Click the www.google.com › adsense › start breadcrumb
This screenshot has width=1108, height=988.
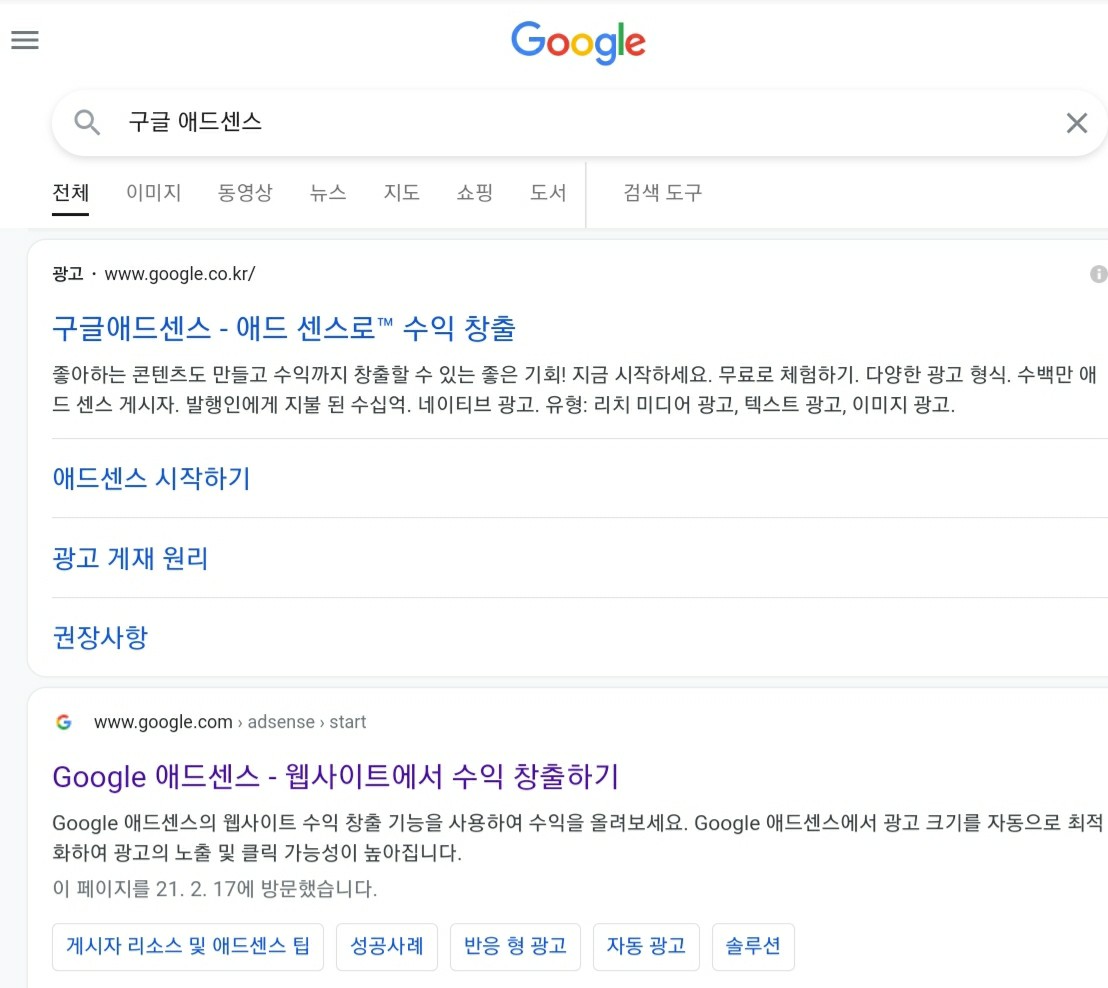click(230, 722)
